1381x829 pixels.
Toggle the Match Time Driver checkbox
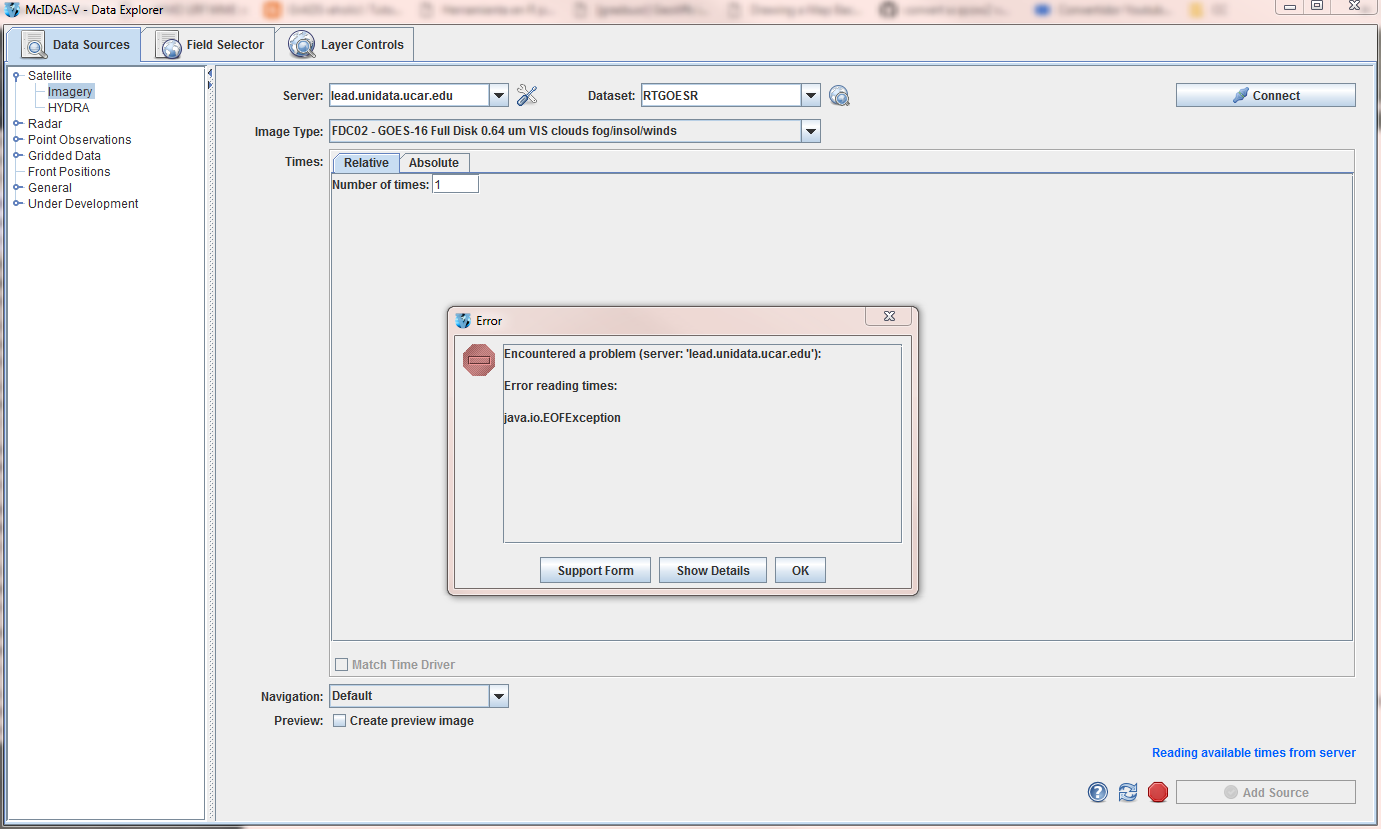[x=342, y=665]
